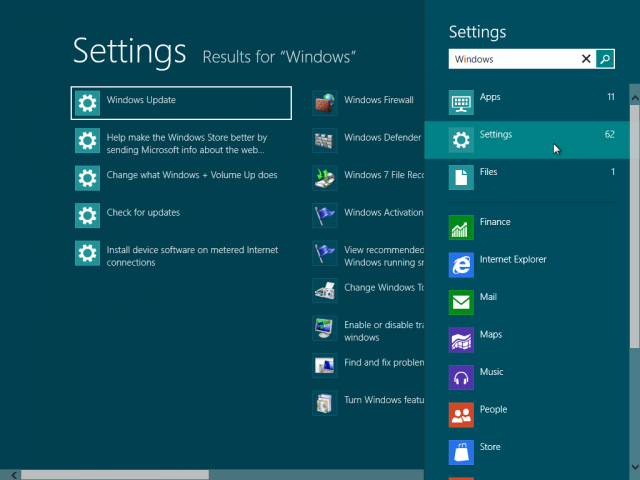This screenshot has height=480, width=640.
Task: Open Install device software on metered connections
Action: pyautogui.click(x=192, y=256)
